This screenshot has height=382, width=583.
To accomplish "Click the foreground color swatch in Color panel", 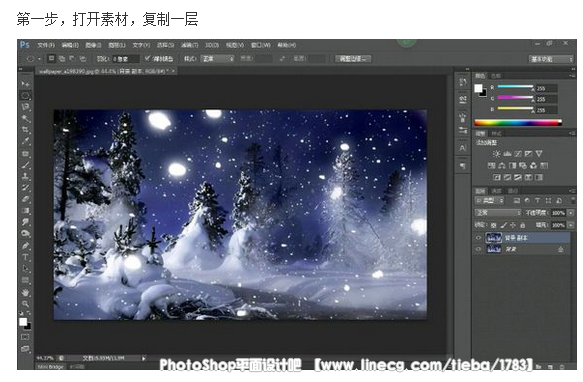I will (478, 88).
